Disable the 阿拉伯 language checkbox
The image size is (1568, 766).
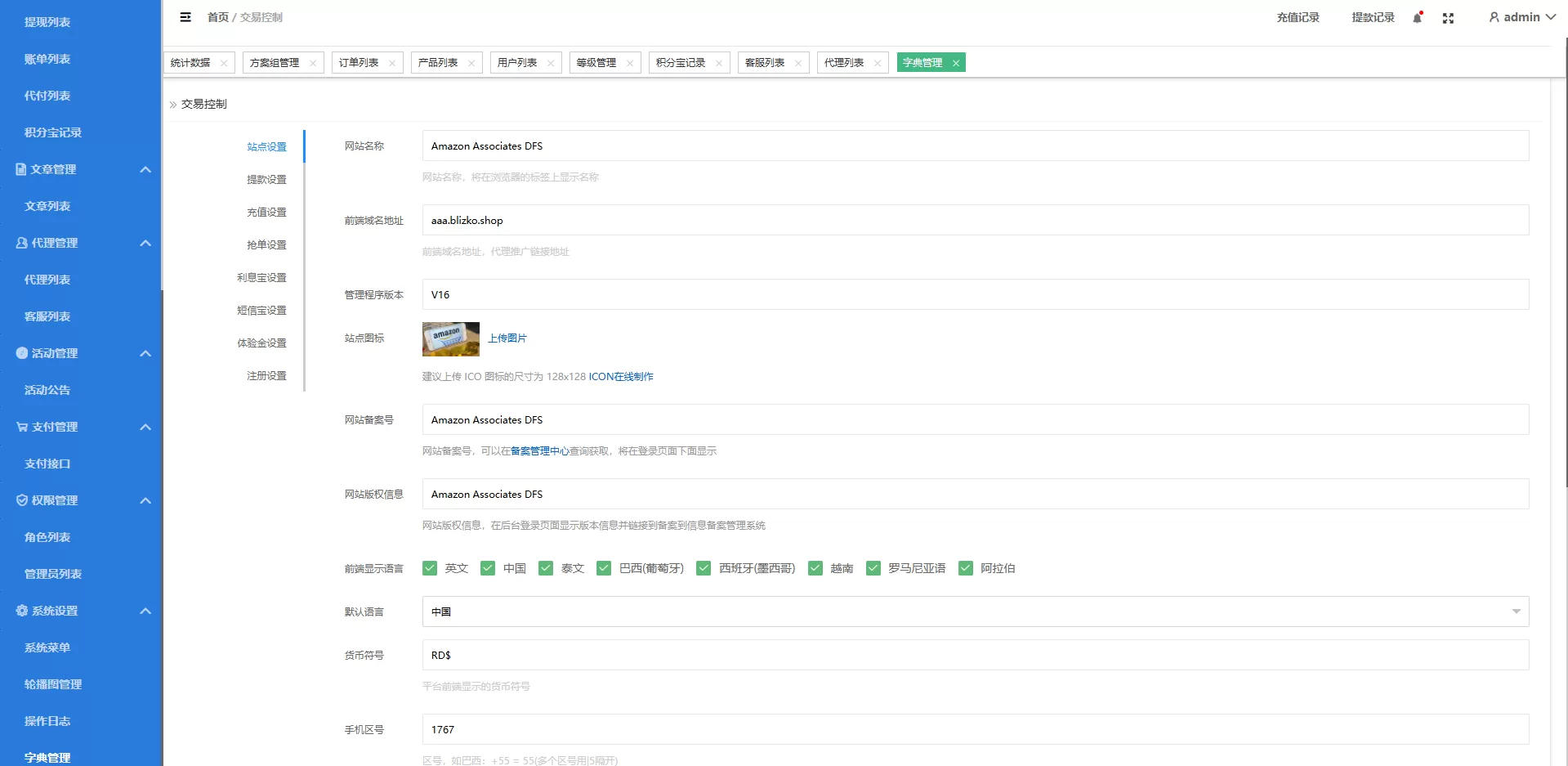click(966, 568)
